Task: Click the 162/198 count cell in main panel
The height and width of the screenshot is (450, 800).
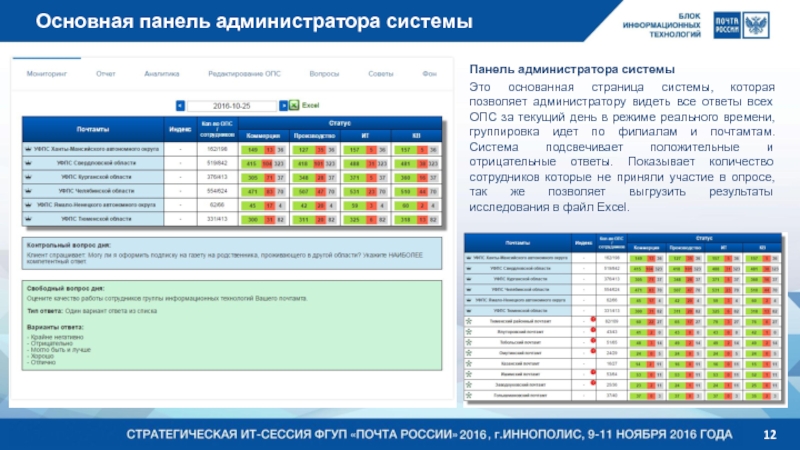Action: (217, 149)
